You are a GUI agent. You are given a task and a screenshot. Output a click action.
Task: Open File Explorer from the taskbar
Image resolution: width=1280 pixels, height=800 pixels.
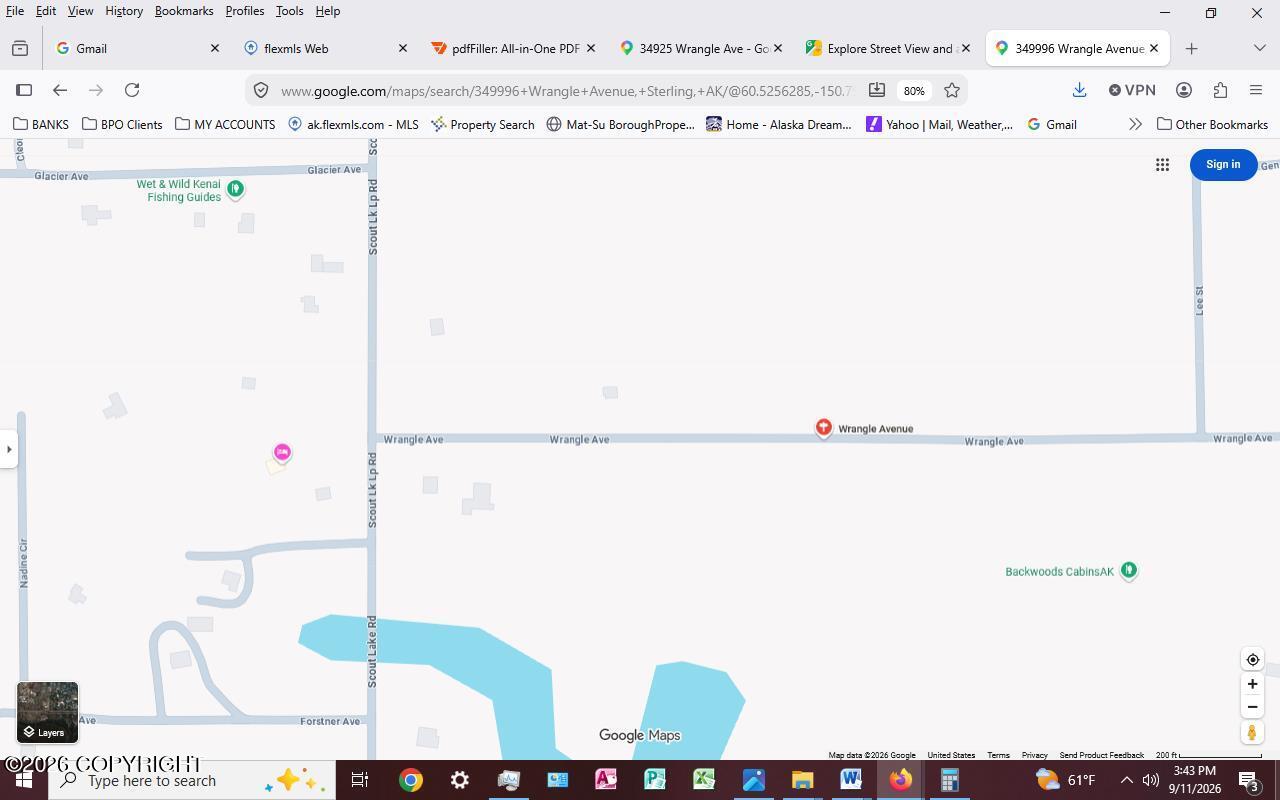click(802, 780)
